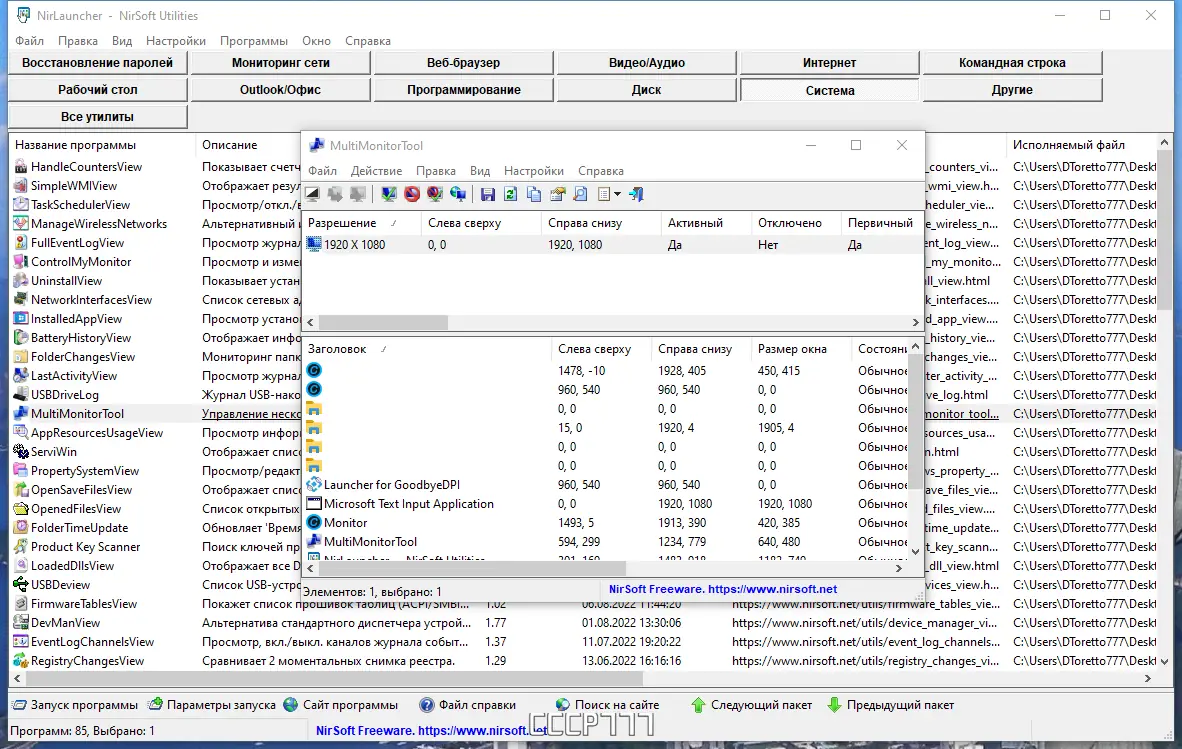The width and height of the screenshot is (1182, 749).
Task: Click the Exit door icon in toolbar
Action: (x=636, y=194)
